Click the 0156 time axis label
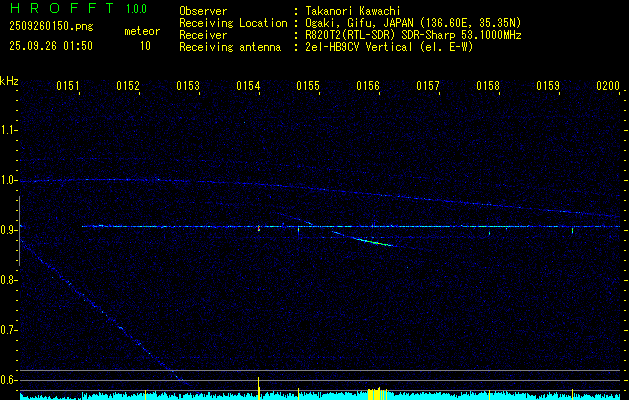 click(x=368, y=86)
